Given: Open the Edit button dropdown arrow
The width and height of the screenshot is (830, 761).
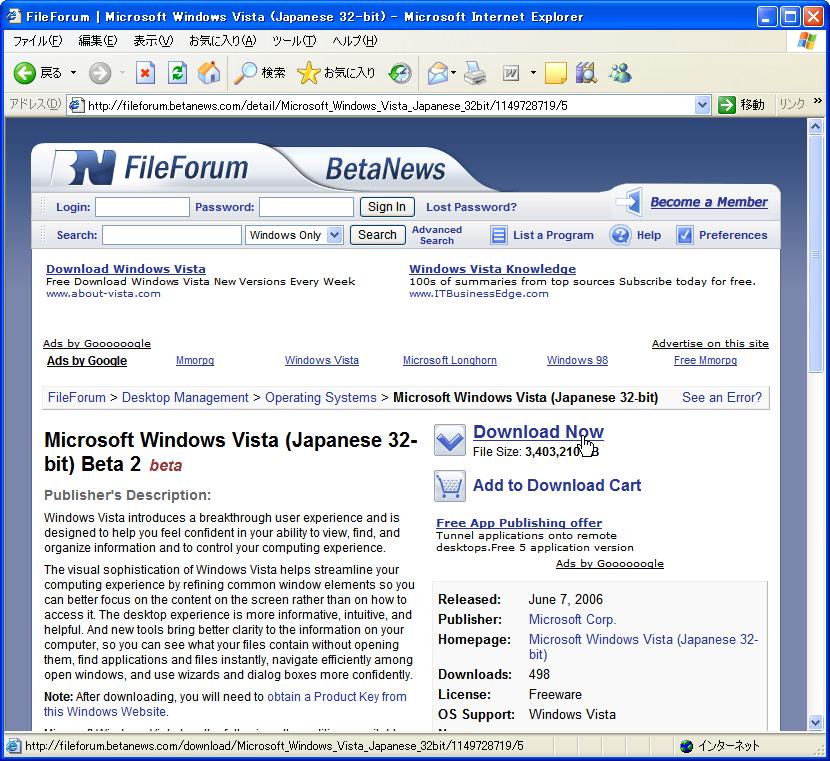Looking at the screenshot, I should coord(533,73).
